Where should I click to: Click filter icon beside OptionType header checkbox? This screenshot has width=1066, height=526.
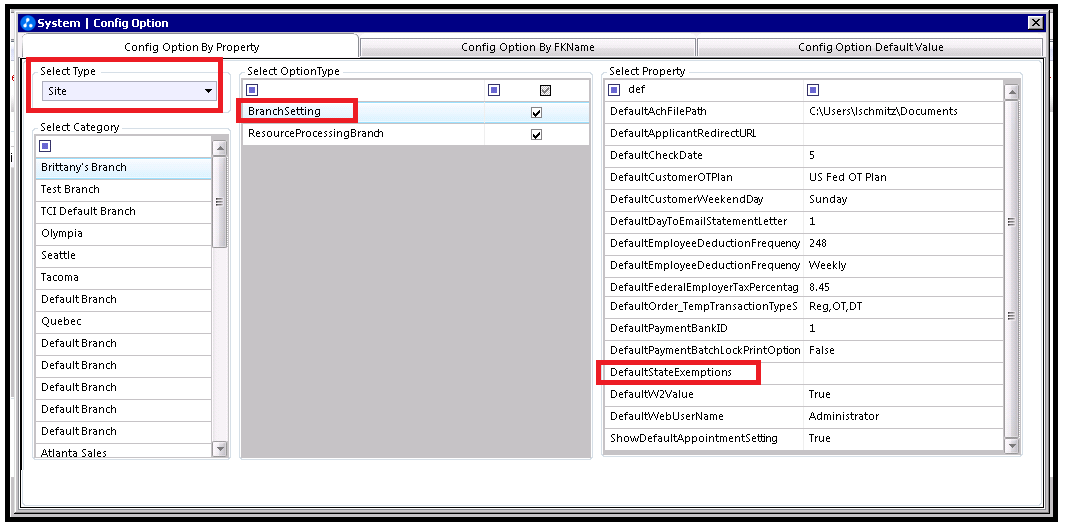click(x=494, y=90)
